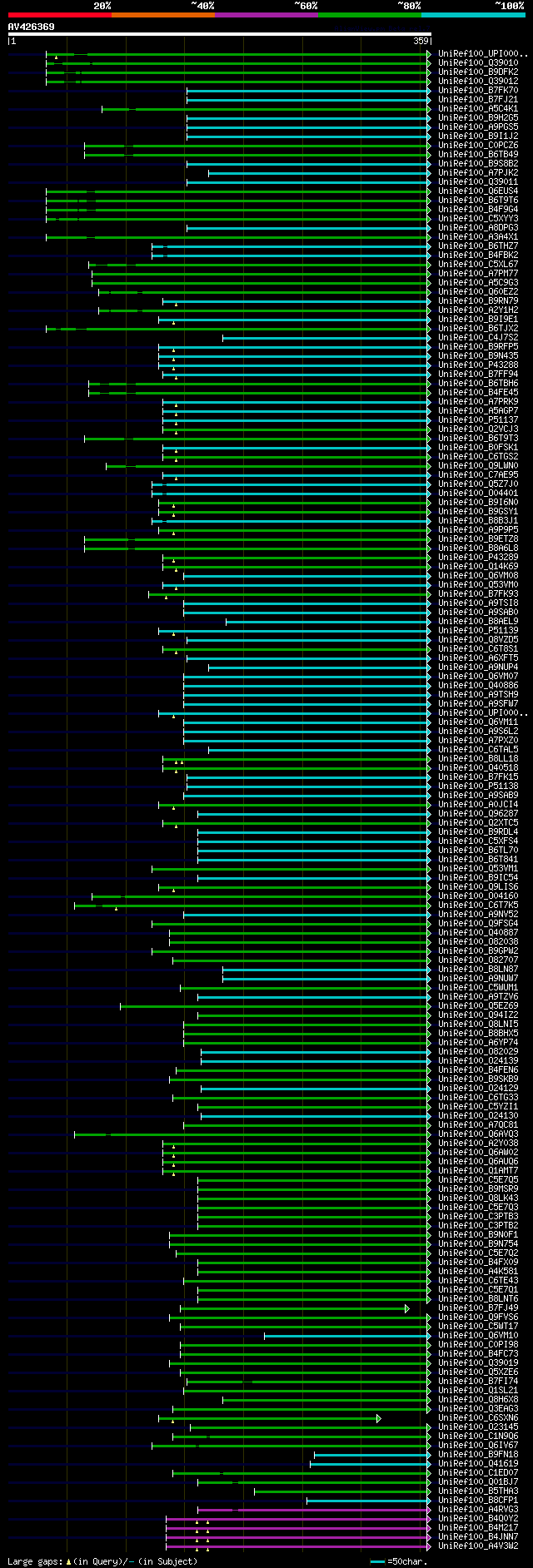Select the UniRef100_B4Q0Y2 label

tap(478, 1518)
